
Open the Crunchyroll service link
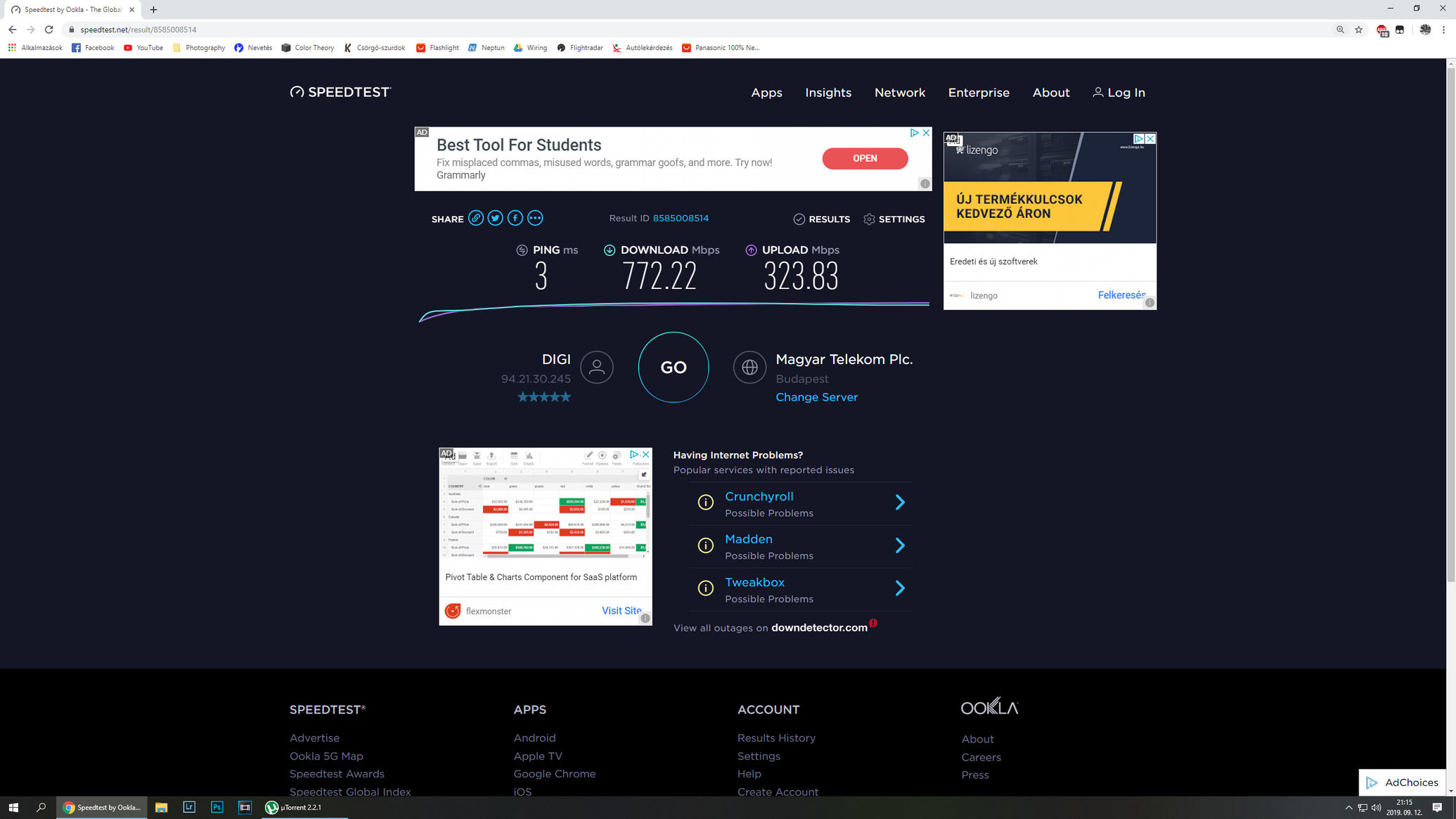click(759, 496)
